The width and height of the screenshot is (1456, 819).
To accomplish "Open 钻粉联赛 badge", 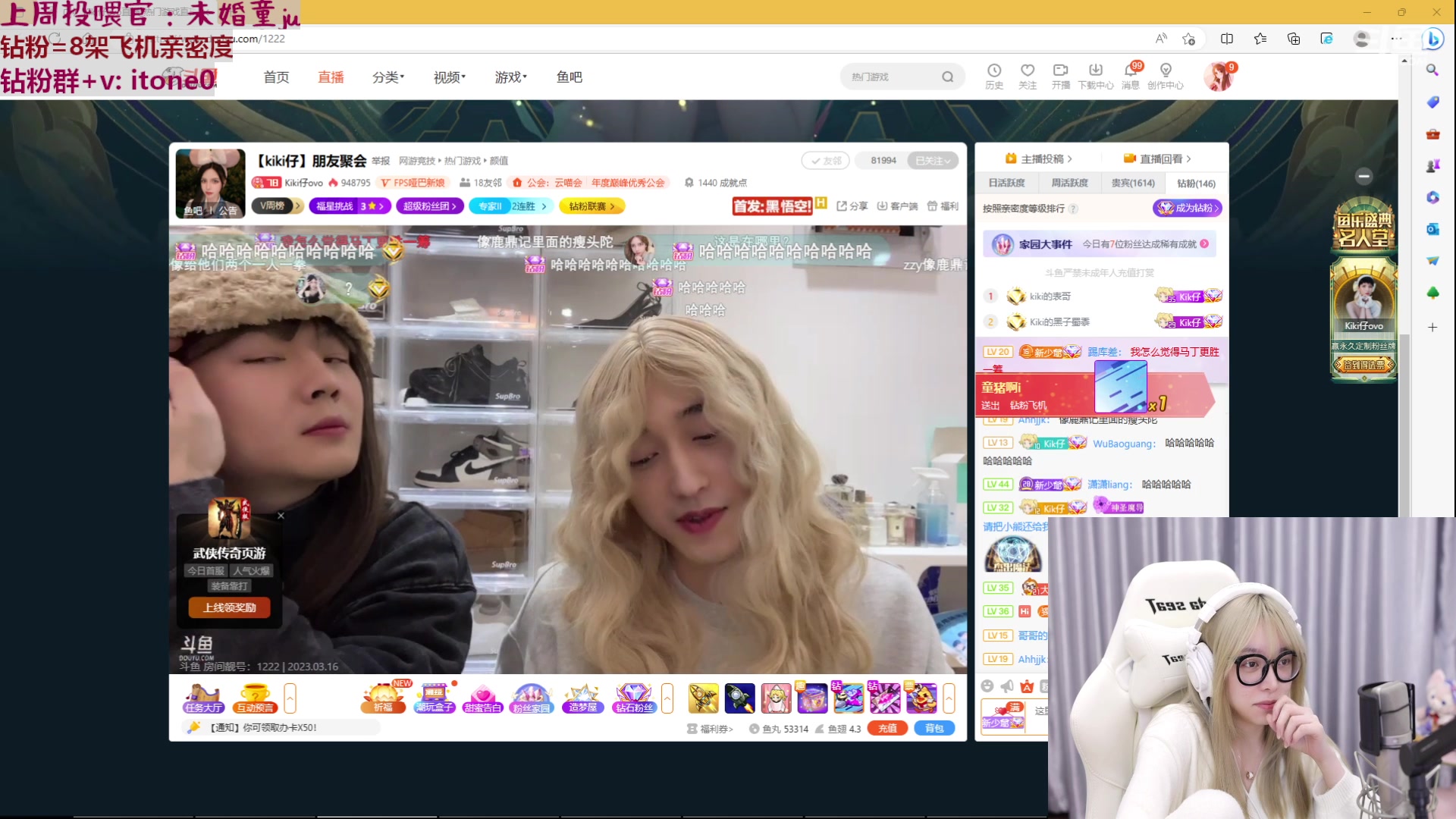I will coord(591,206).
